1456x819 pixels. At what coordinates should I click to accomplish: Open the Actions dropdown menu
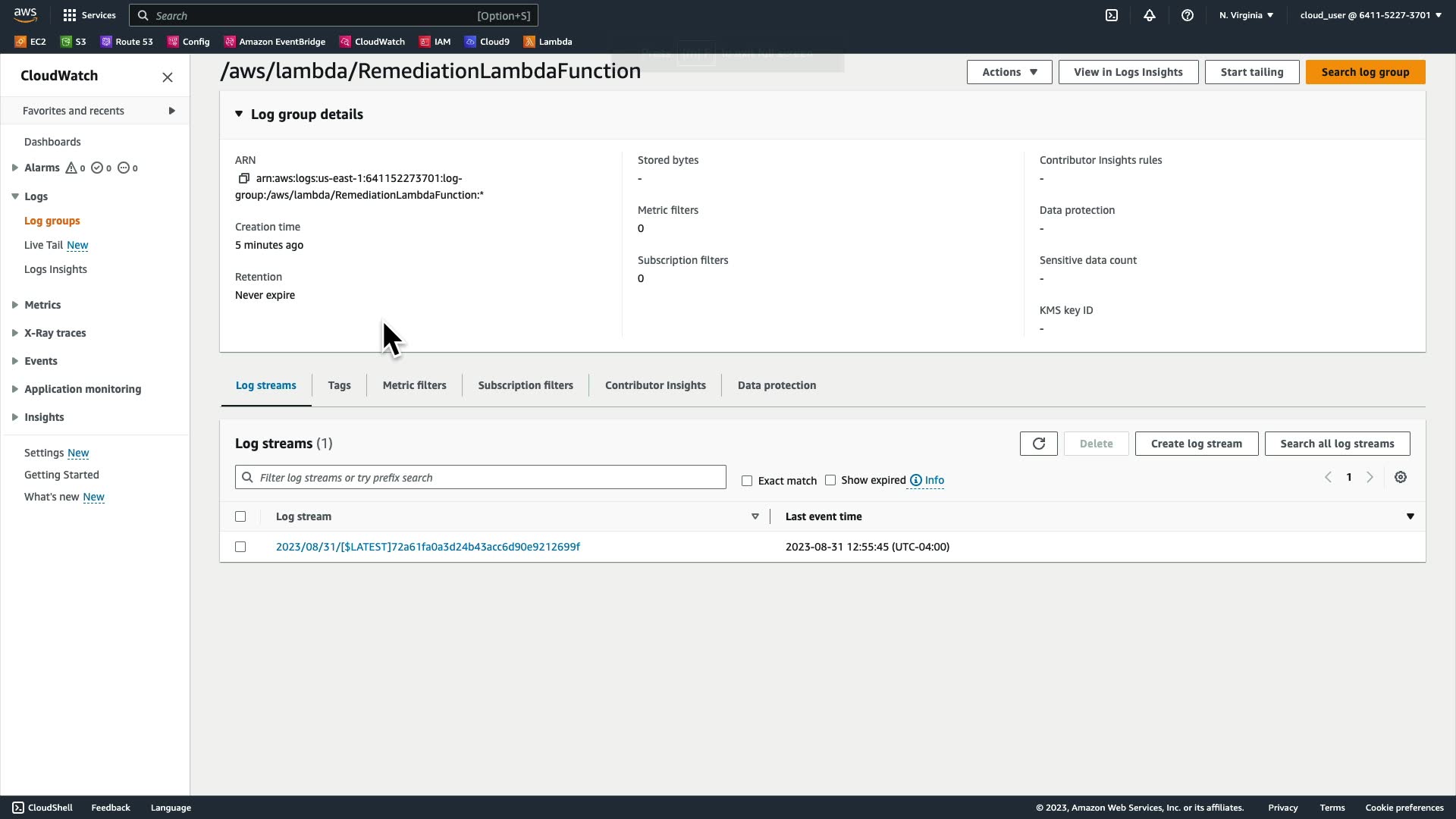tap(1009, 72)
